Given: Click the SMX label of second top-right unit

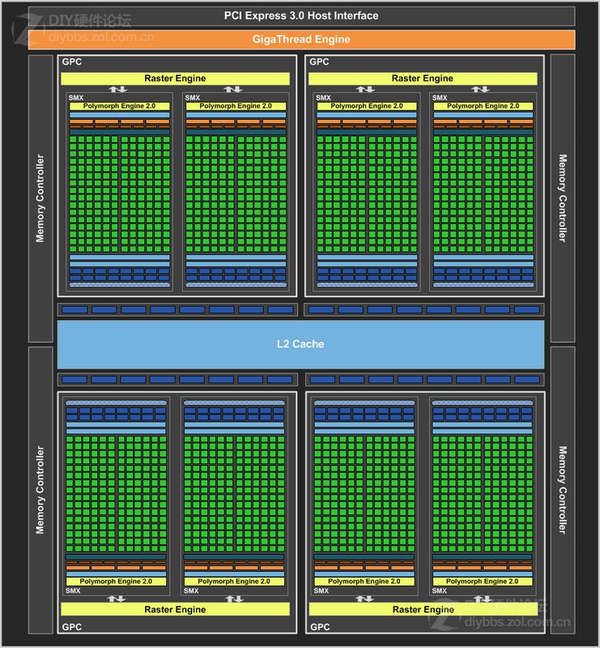Looking at the screenshot, I should click(440, 98).
